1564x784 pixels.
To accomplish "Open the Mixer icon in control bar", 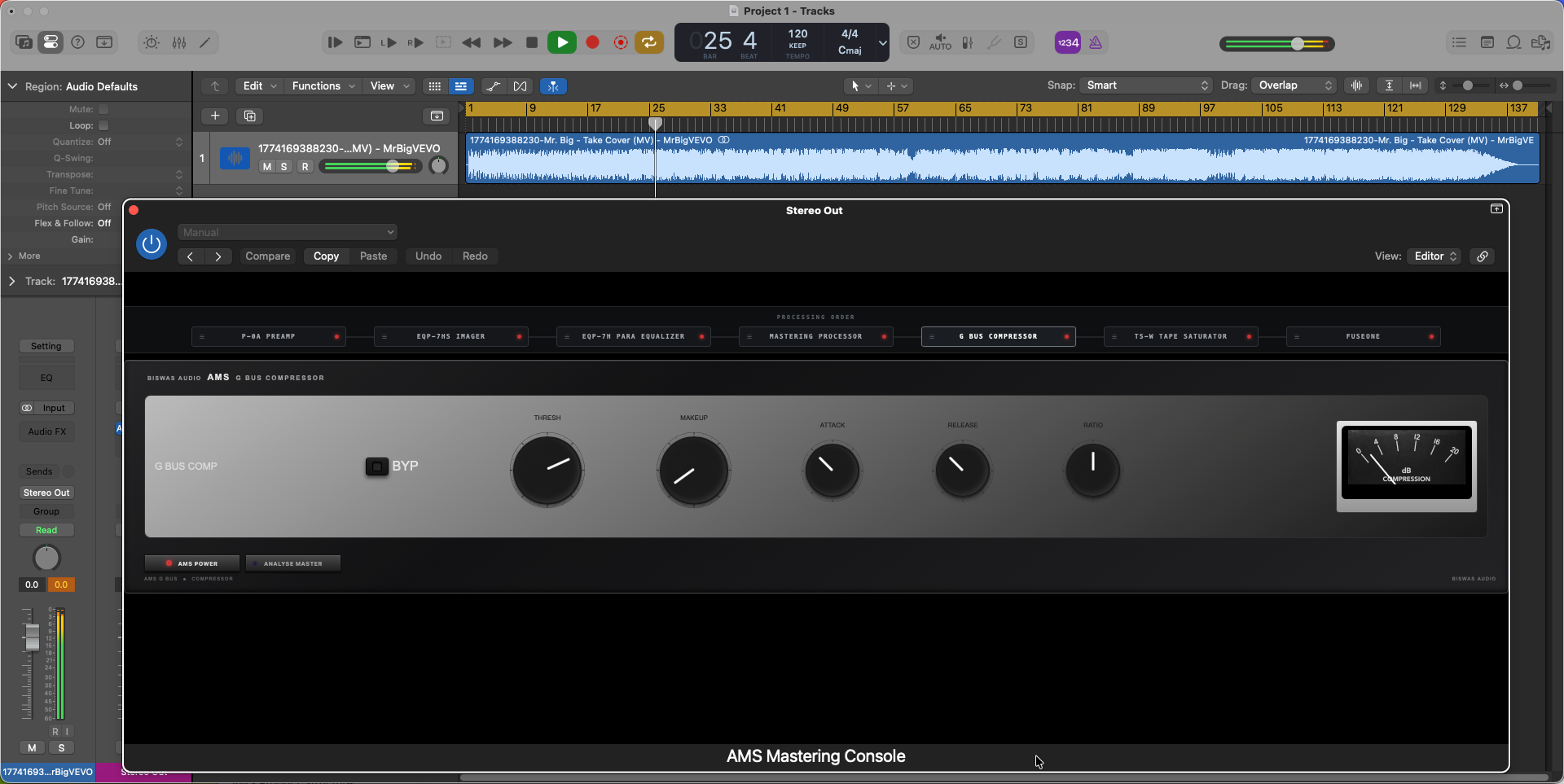I will (x=179, y=42).
